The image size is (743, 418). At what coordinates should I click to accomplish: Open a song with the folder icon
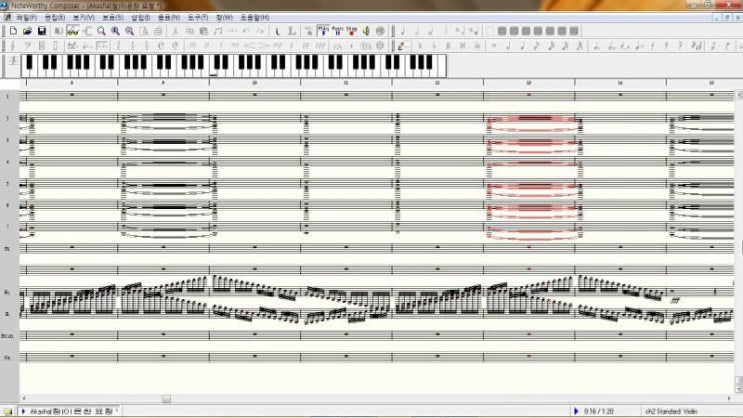click(x=26, y=31)
